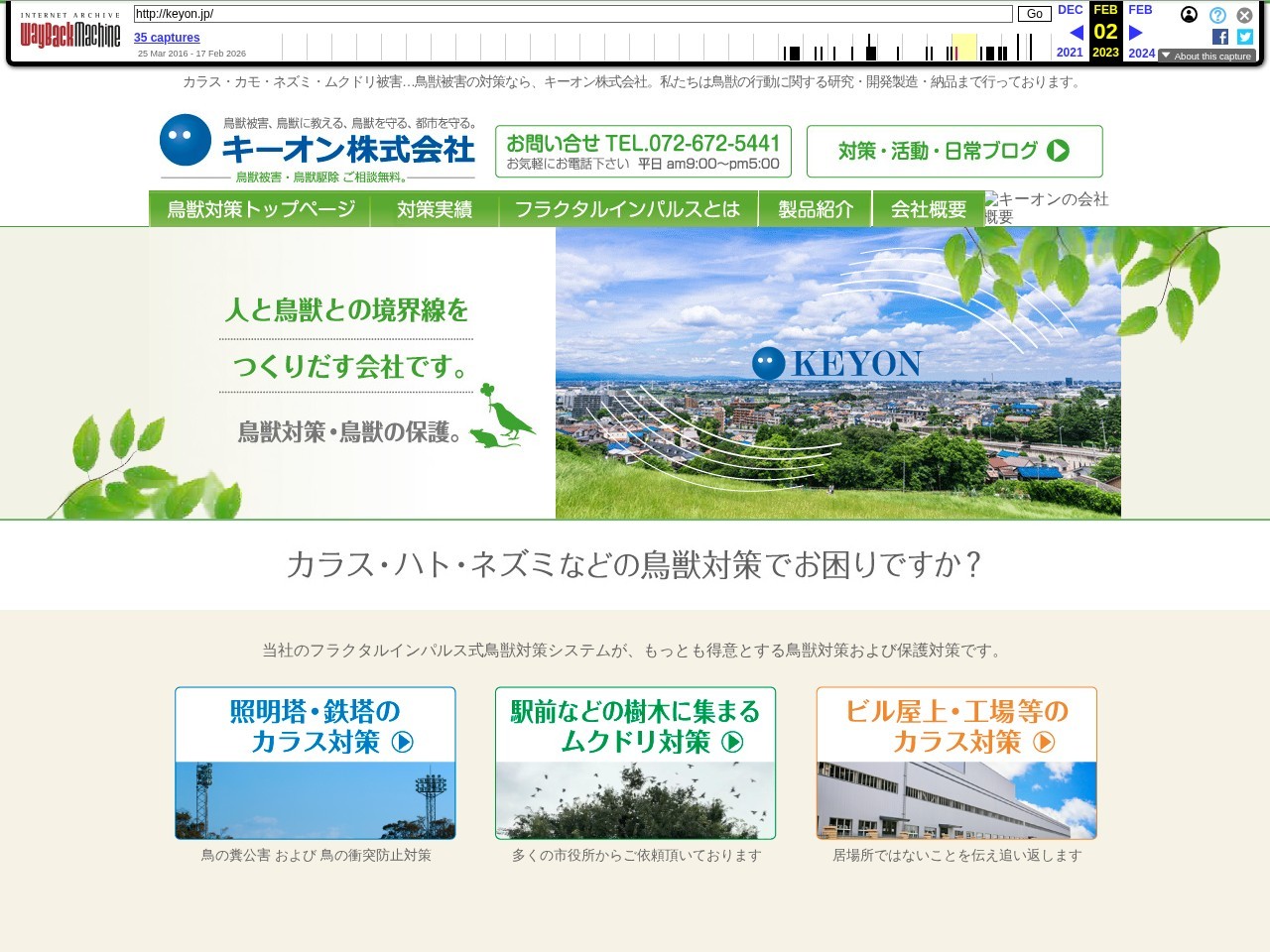Viewport: 1270px width, 952px height.
Task: Click text 鳥の糞公害 および 鳥の衝突防止対策
Action: (x=317, y=855)
